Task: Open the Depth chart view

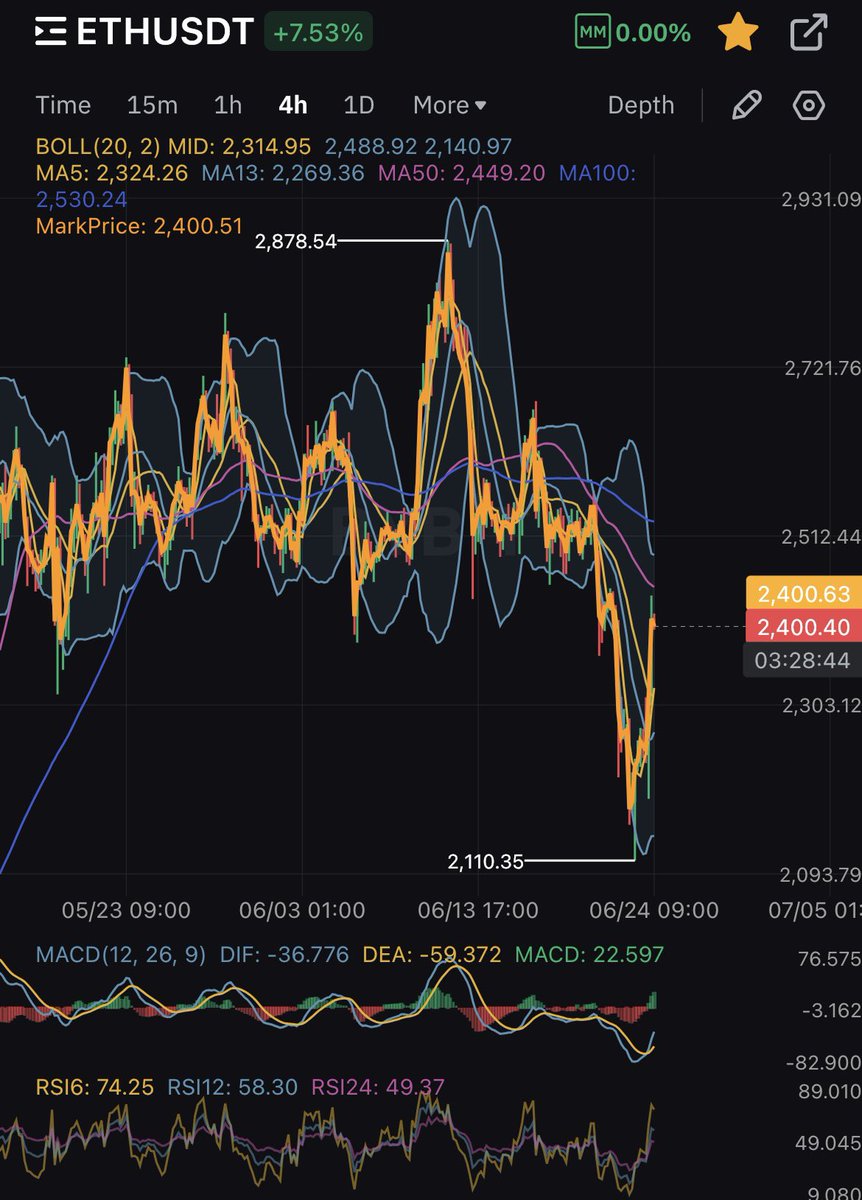Action: point(641,105)
